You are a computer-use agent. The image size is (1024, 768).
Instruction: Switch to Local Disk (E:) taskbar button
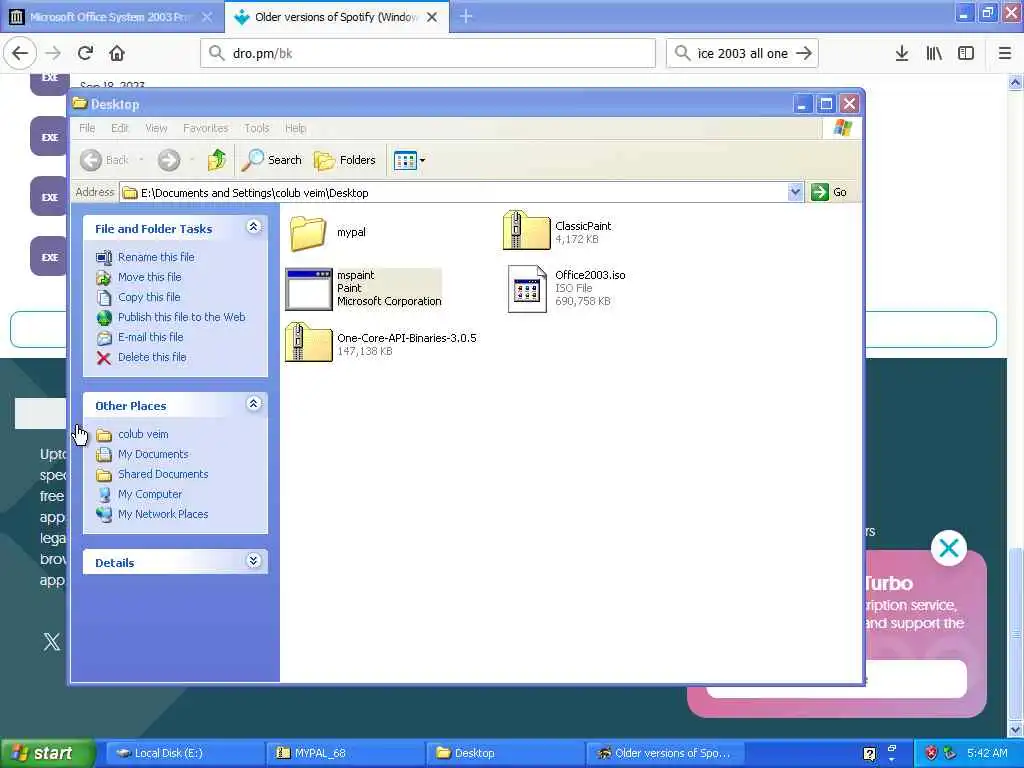(184, 754)
